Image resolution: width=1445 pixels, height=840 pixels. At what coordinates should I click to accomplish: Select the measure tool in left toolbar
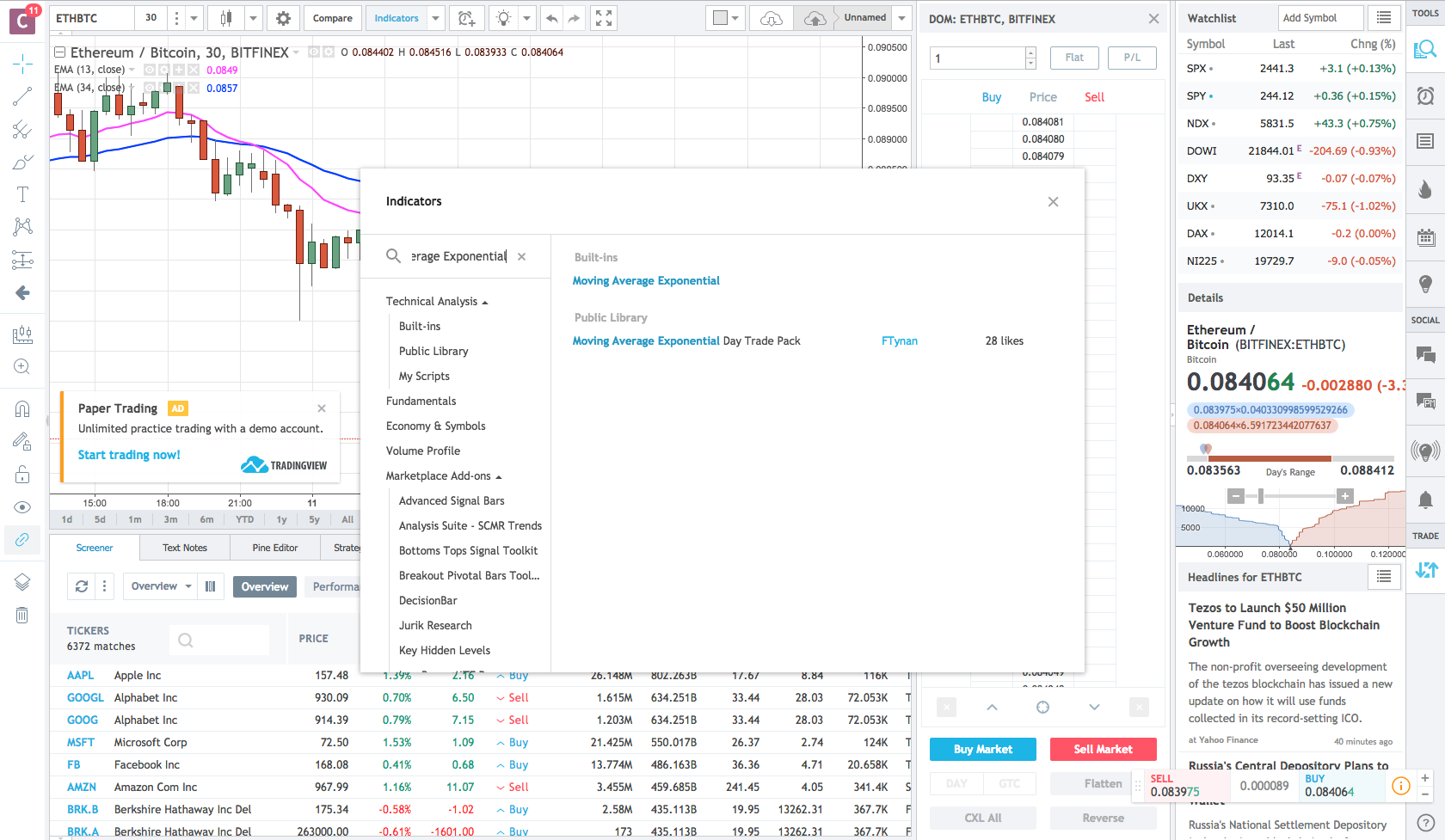pos(22,334)
